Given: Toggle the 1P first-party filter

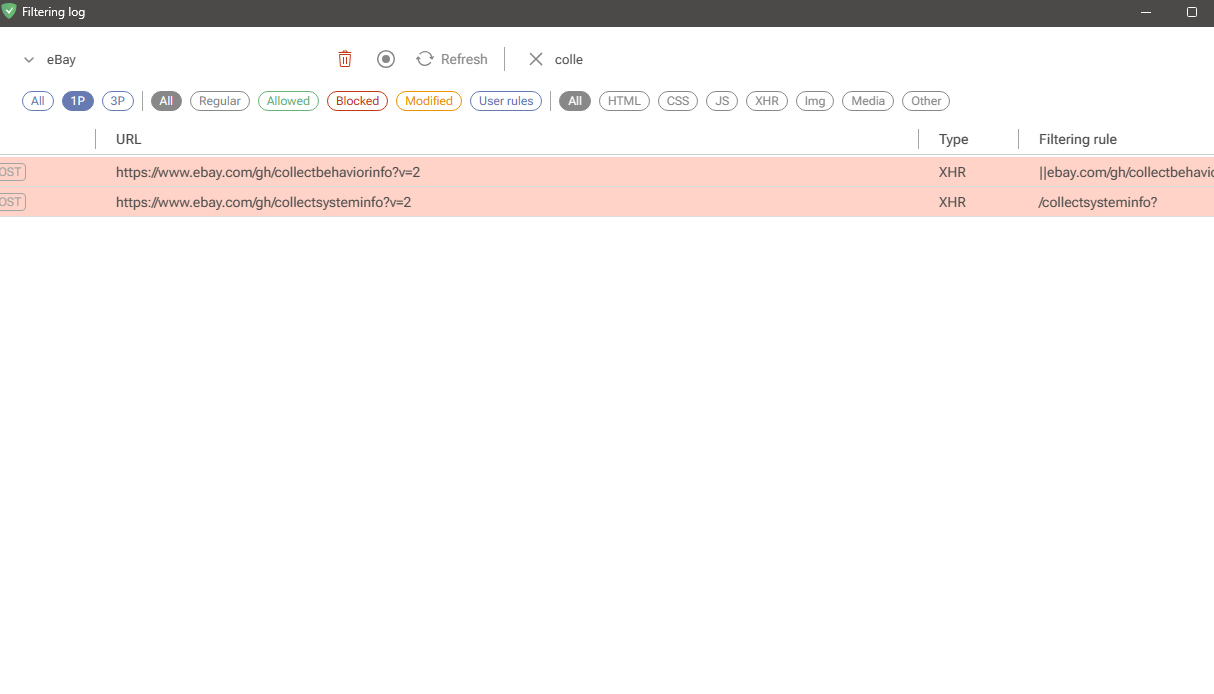Looking at the screenshot, I should [x=77, y=100].
